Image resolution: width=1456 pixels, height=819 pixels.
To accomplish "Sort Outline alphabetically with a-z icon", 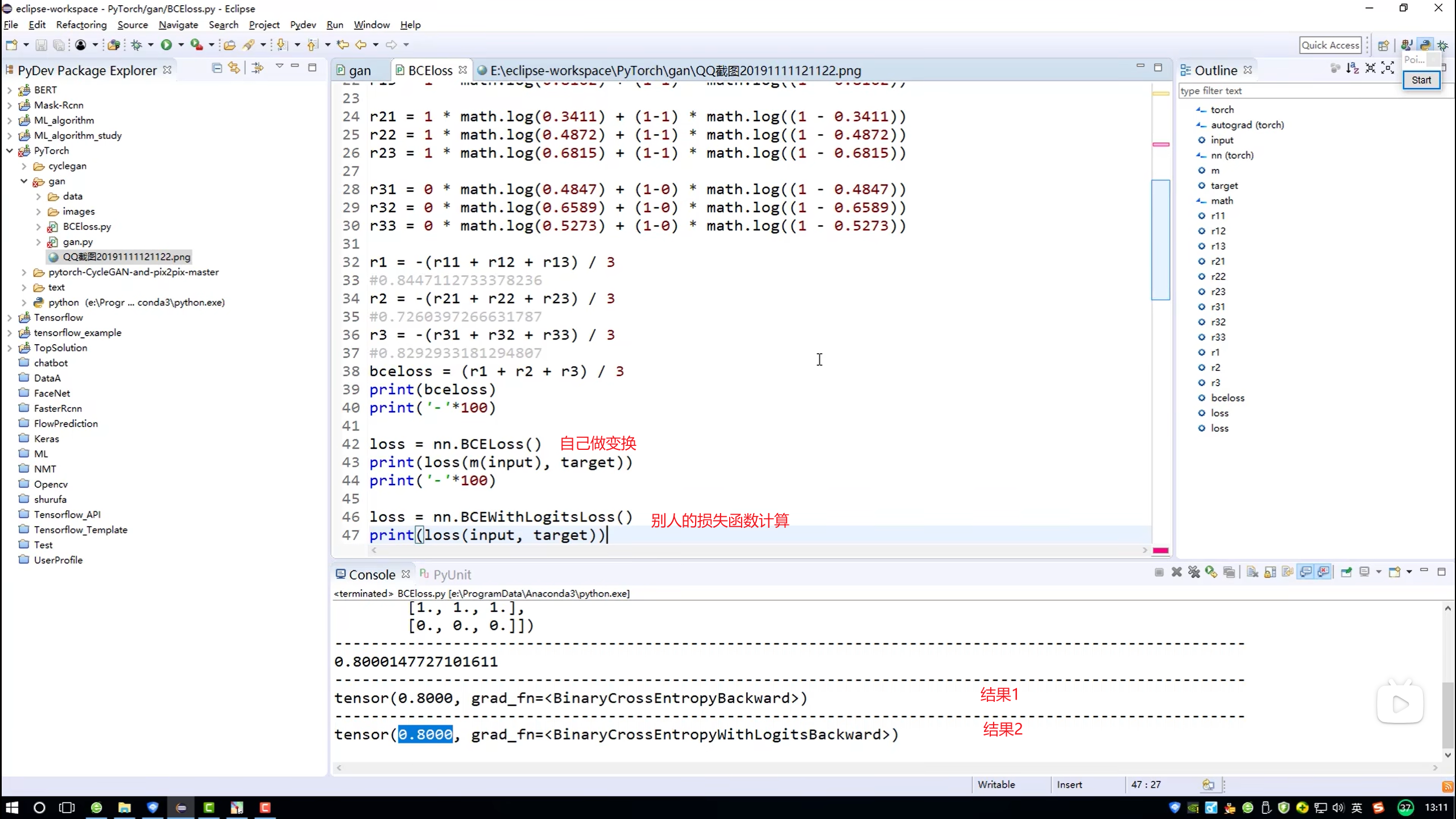I will pos(1352,69).
